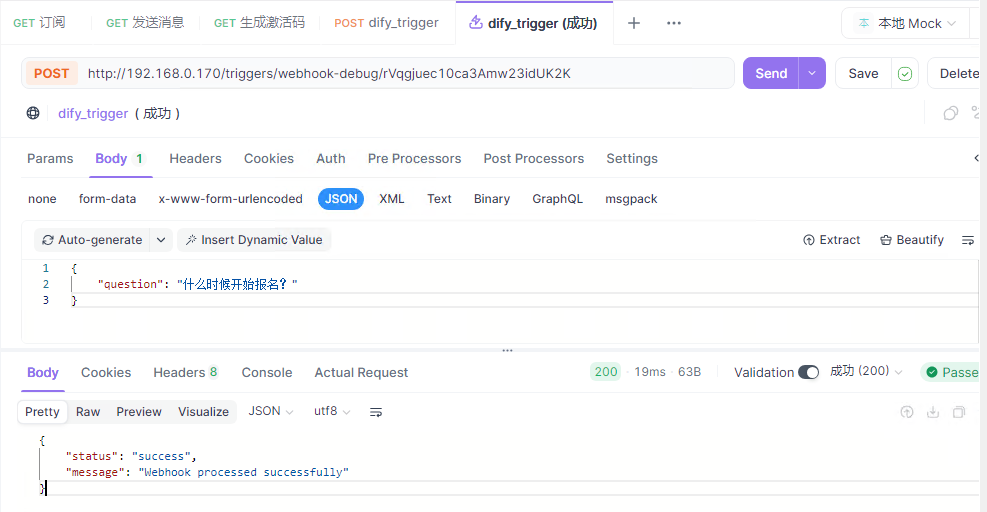The image size is (987, 512).
Task: Open the 成功 (200) response dropdown
Action: pyautogui.click(x=866, y=372)
